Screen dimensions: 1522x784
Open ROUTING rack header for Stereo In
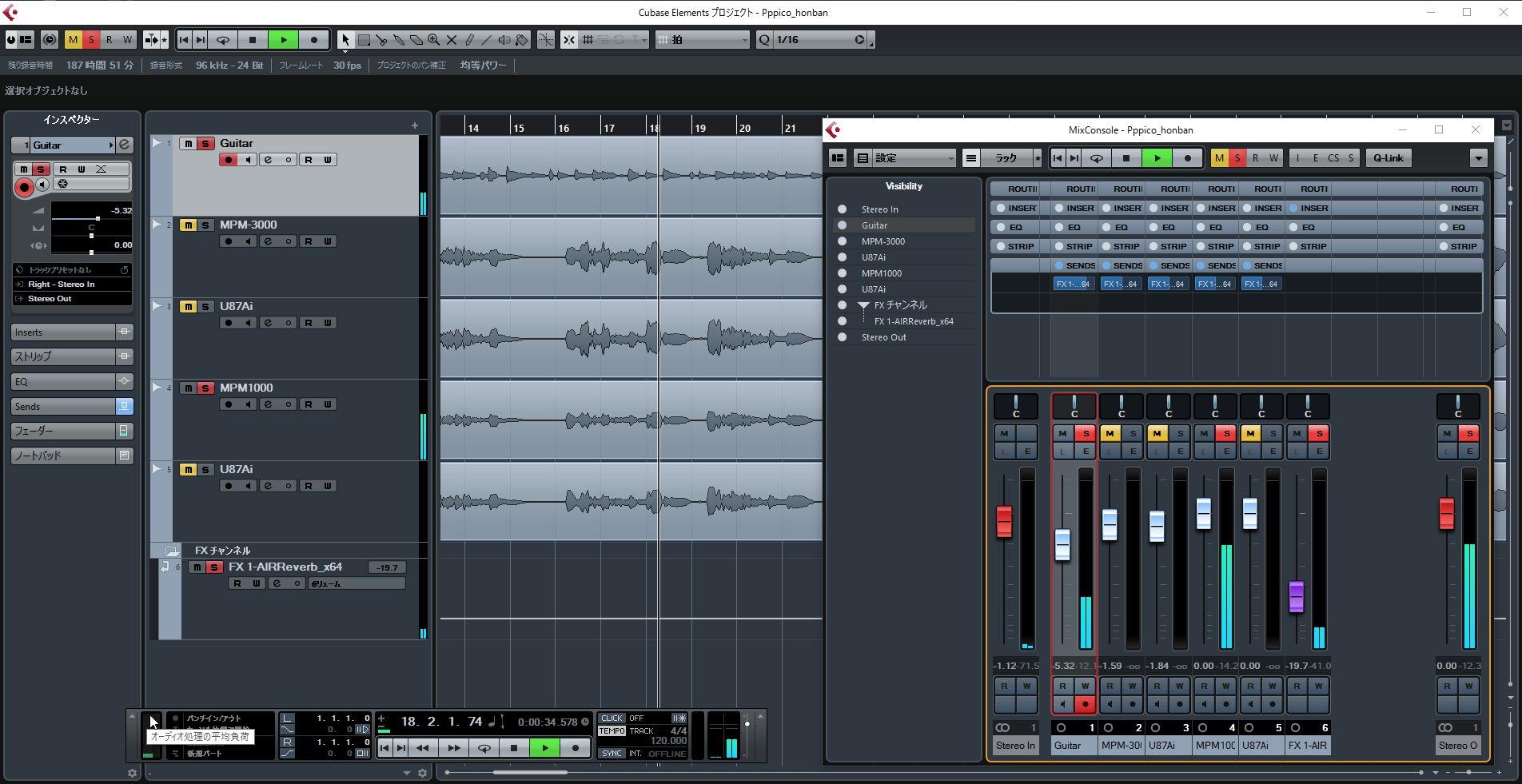(1015, 189)
